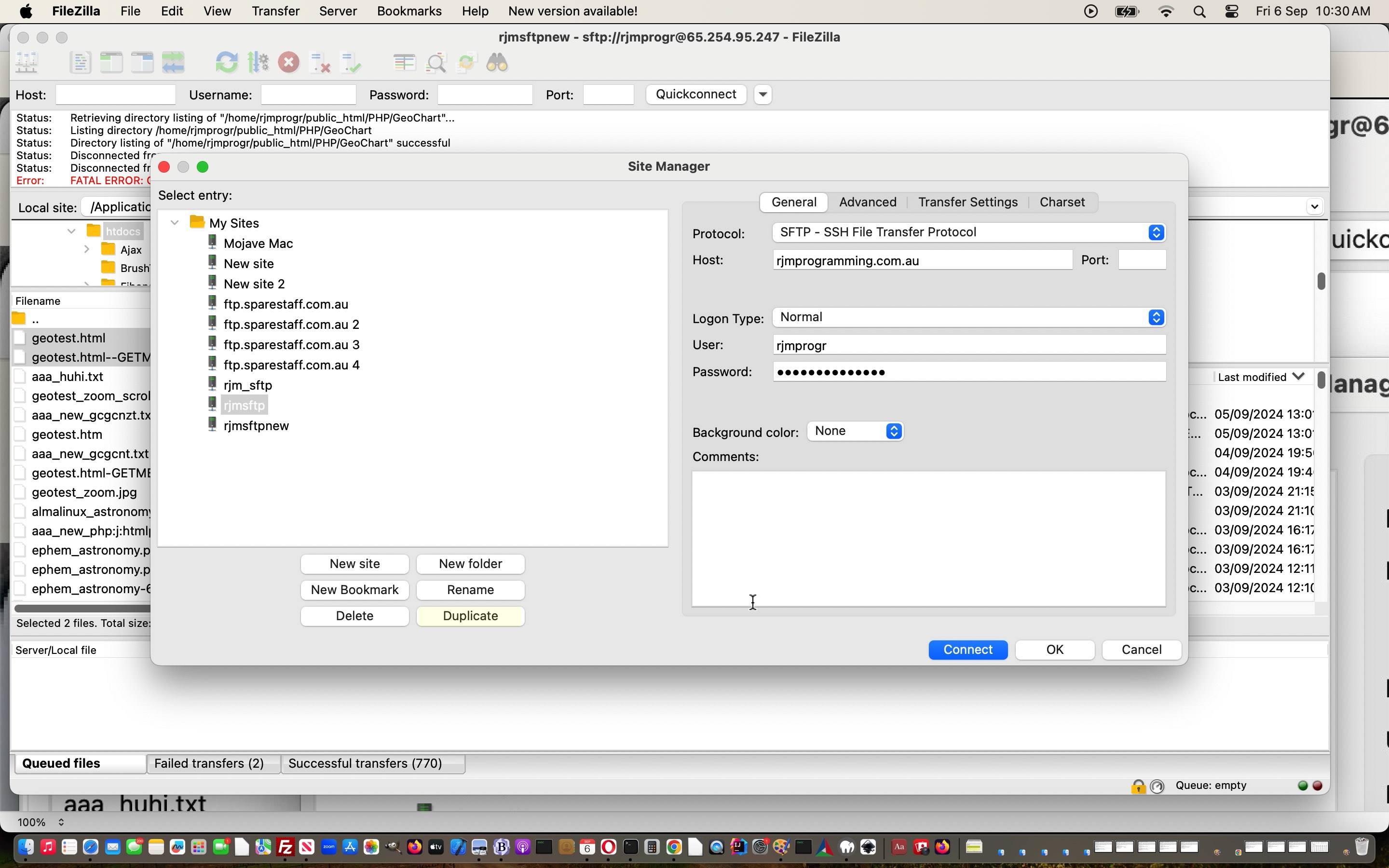Cancel current operation red X icon
The height and width of the screenshot is (868, 1389).
[x=289, y=63]
